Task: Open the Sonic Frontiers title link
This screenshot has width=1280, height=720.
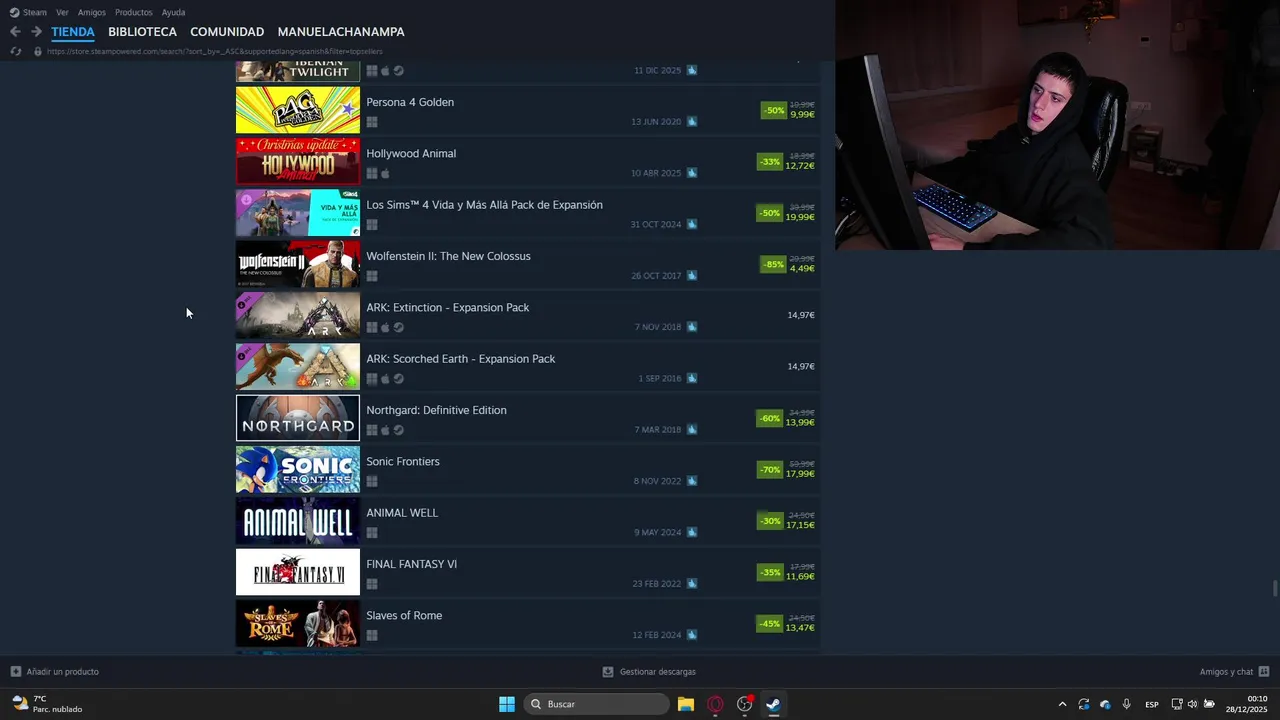Action: [403, 461]
